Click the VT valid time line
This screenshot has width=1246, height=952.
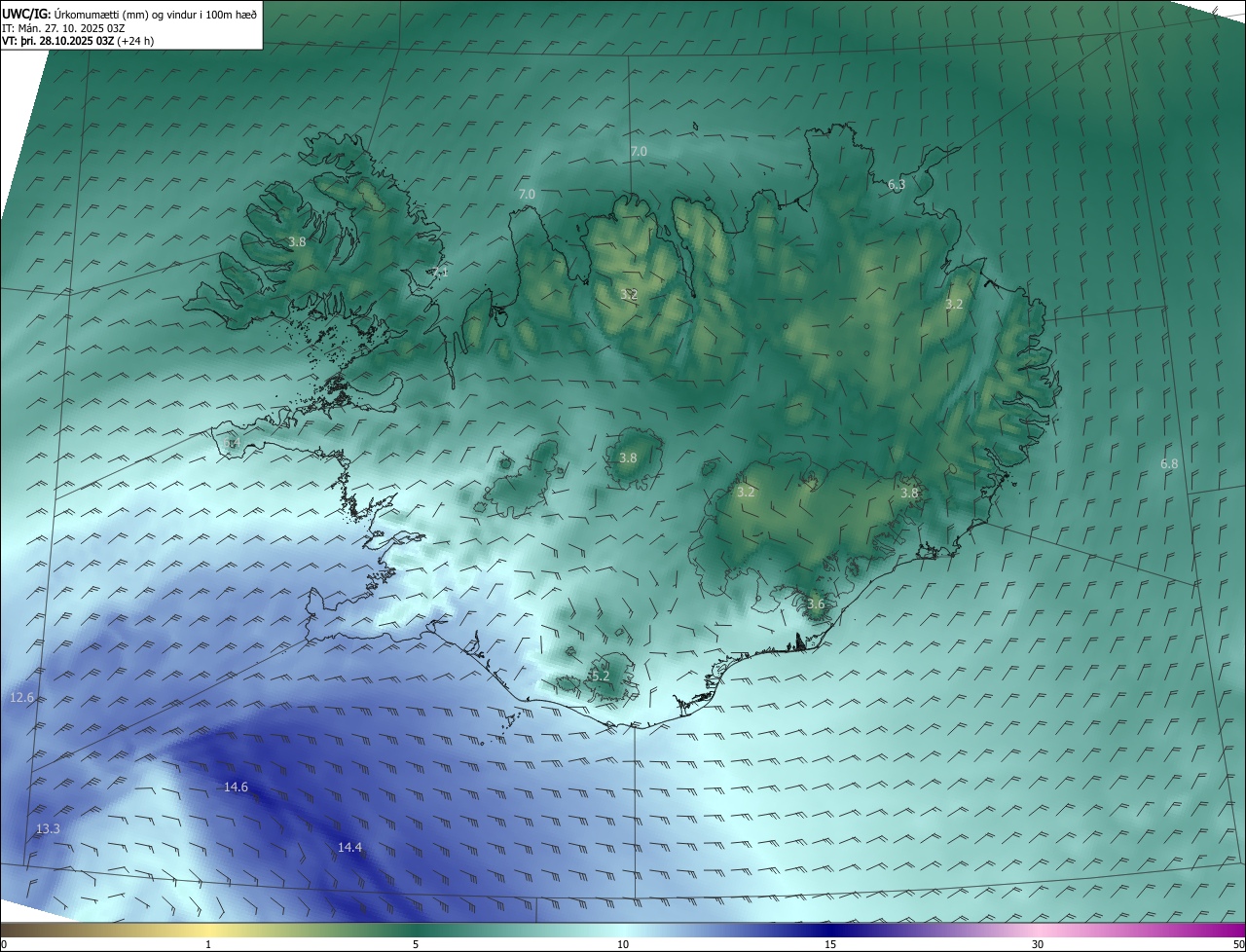pos(77,41)
